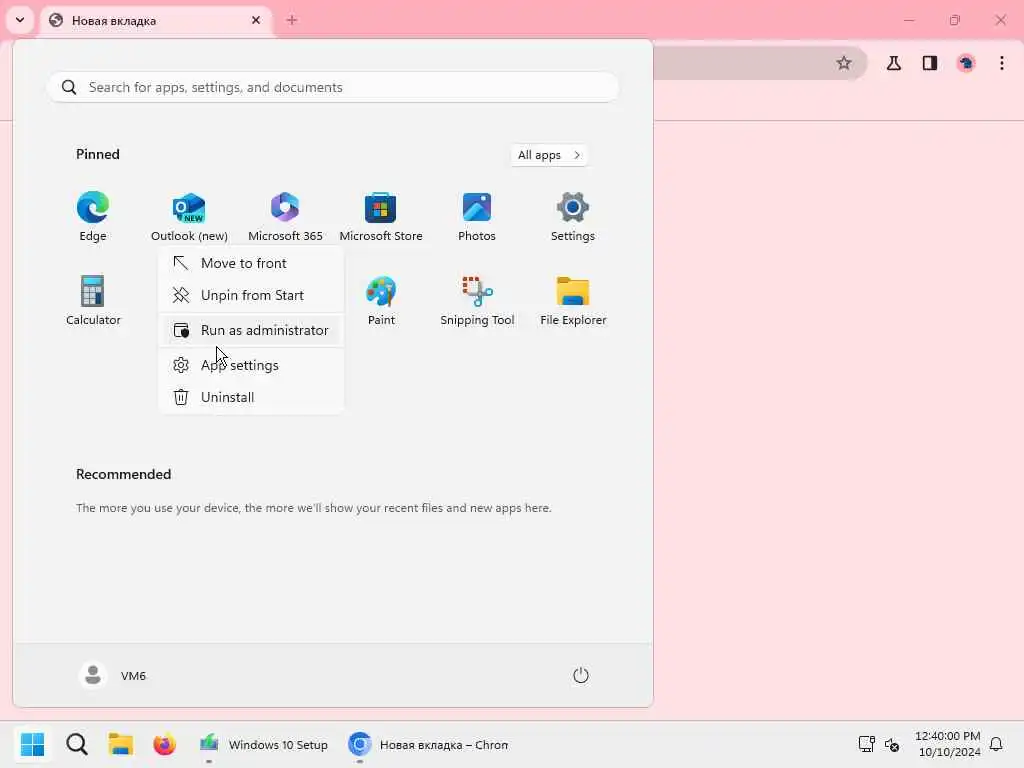Close the Новая вкладка tab
Image resolution: width=1024 pixels, height=768 pixels.
(x=256, y=20)
